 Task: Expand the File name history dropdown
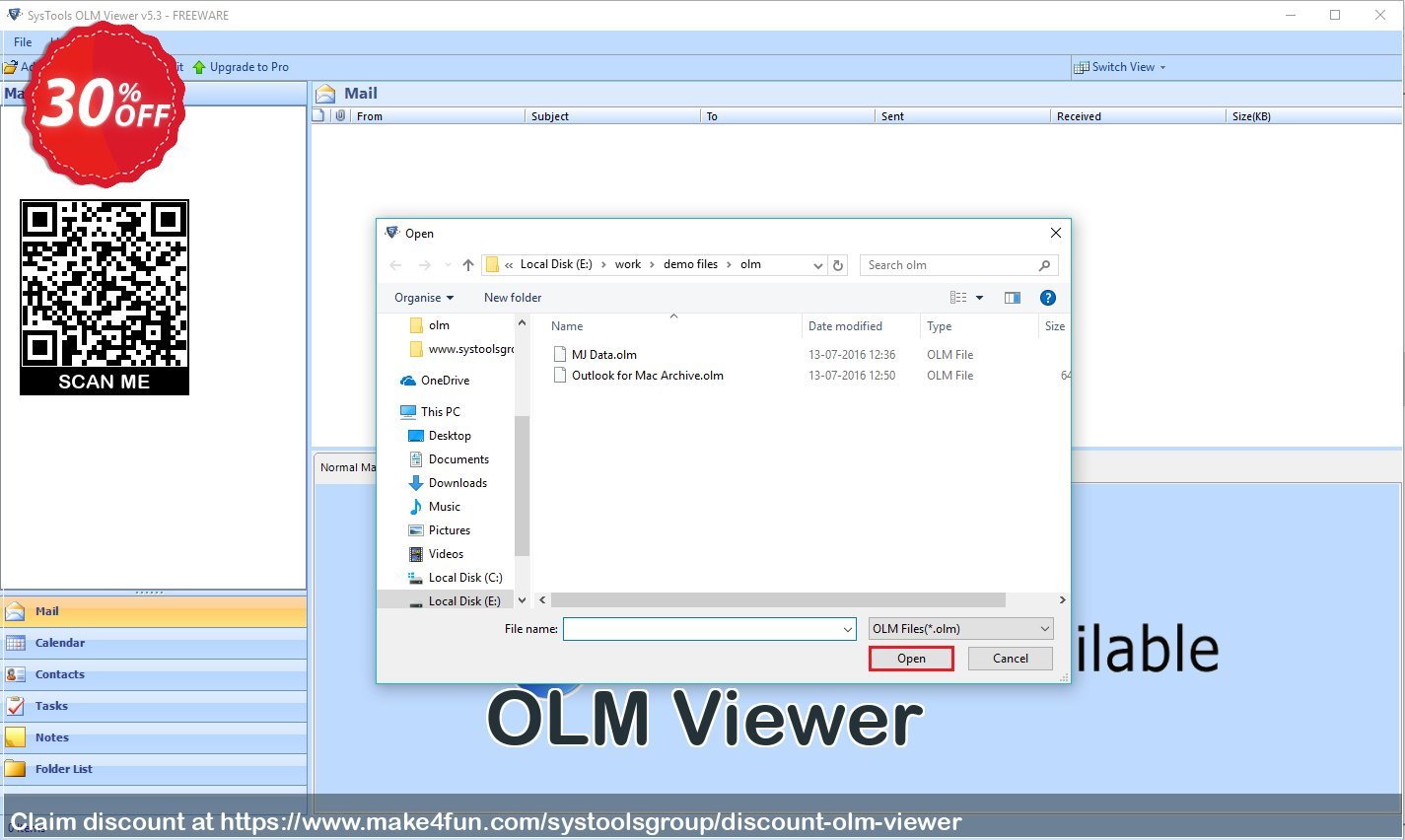(x=848, y=629)
